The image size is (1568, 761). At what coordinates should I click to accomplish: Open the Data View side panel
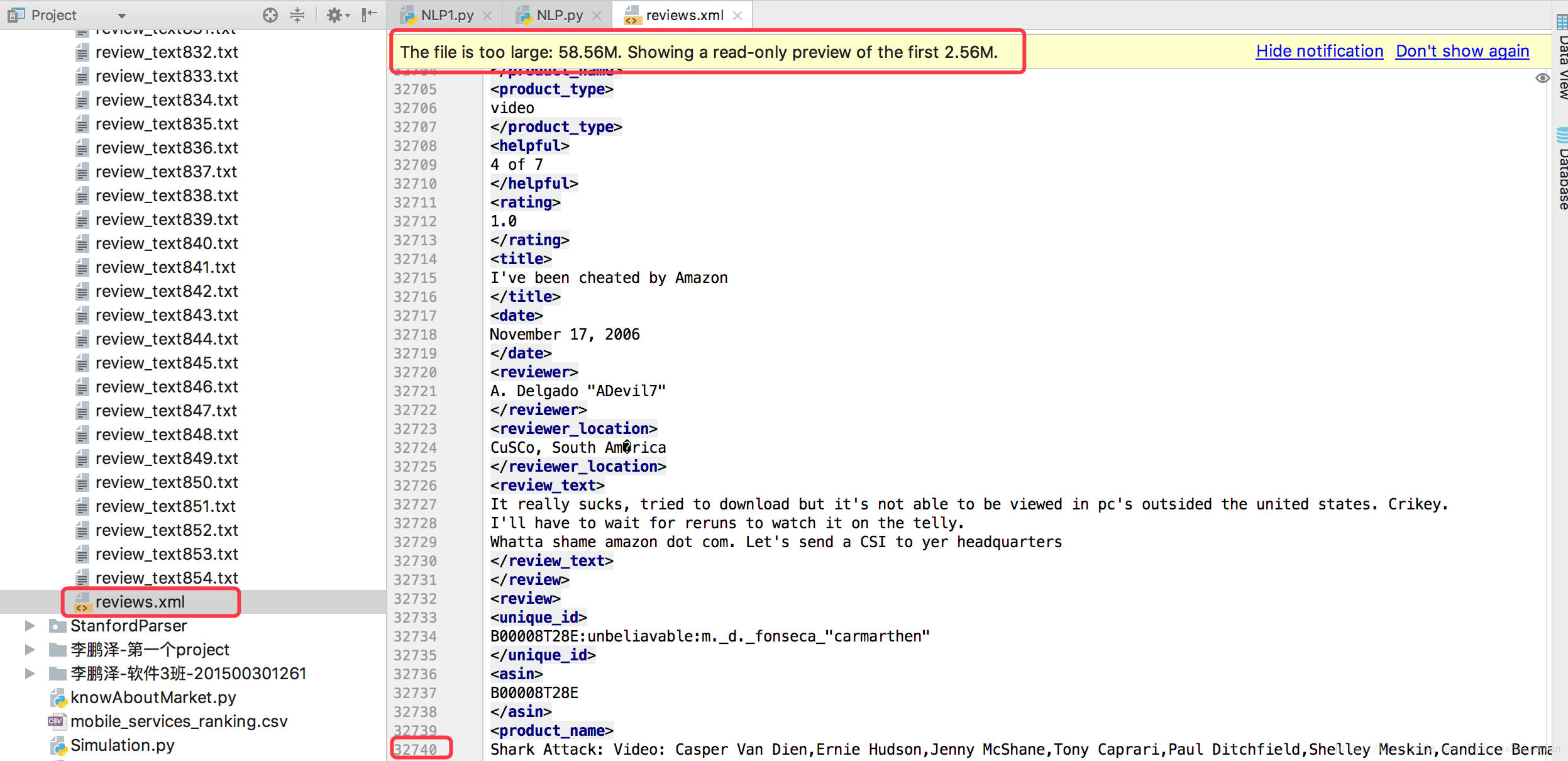1562,57
